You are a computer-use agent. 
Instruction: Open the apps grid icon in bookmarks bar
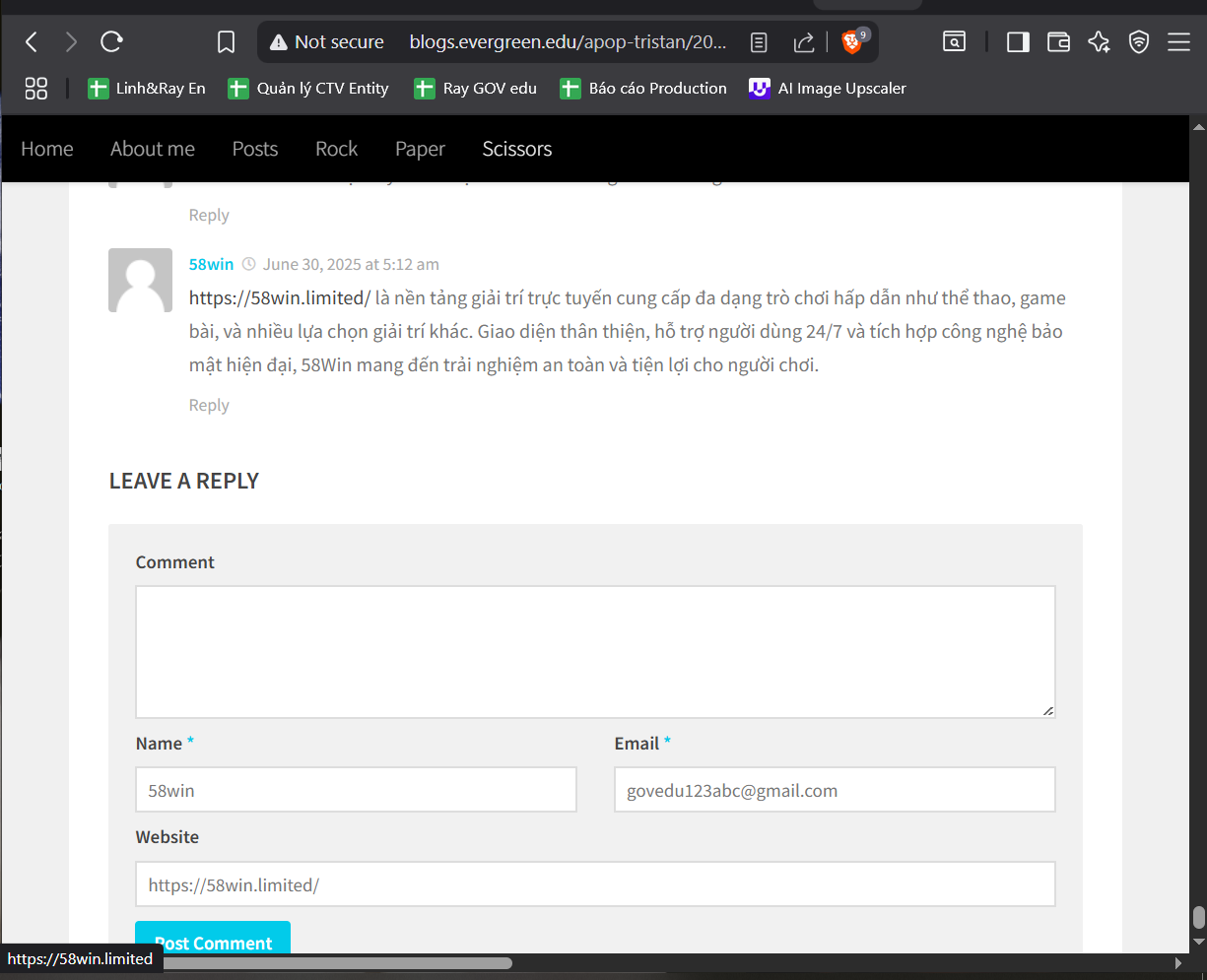36,89
